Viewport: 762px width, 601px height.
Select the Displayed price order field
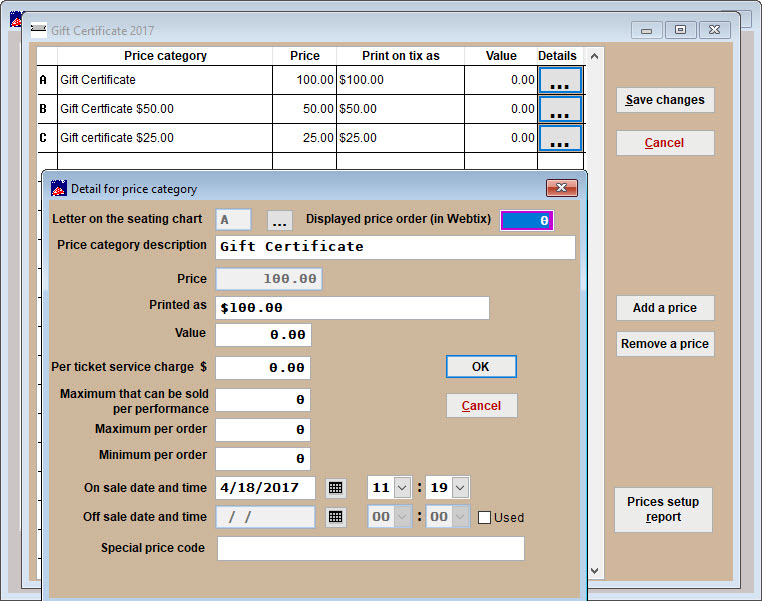(x=527, y=221)
